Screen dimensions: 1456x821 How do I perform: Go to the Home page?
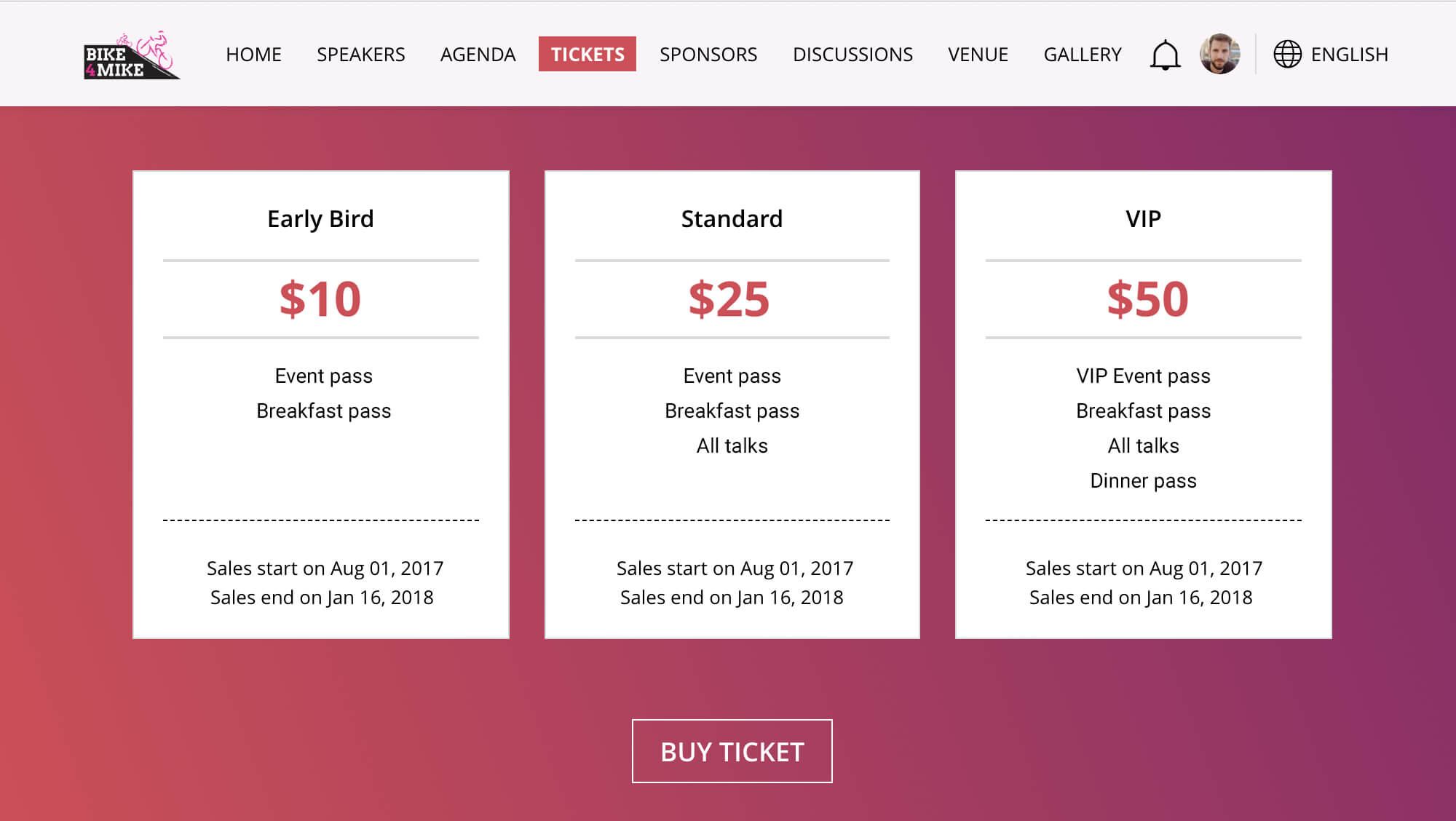click(253, 54)
